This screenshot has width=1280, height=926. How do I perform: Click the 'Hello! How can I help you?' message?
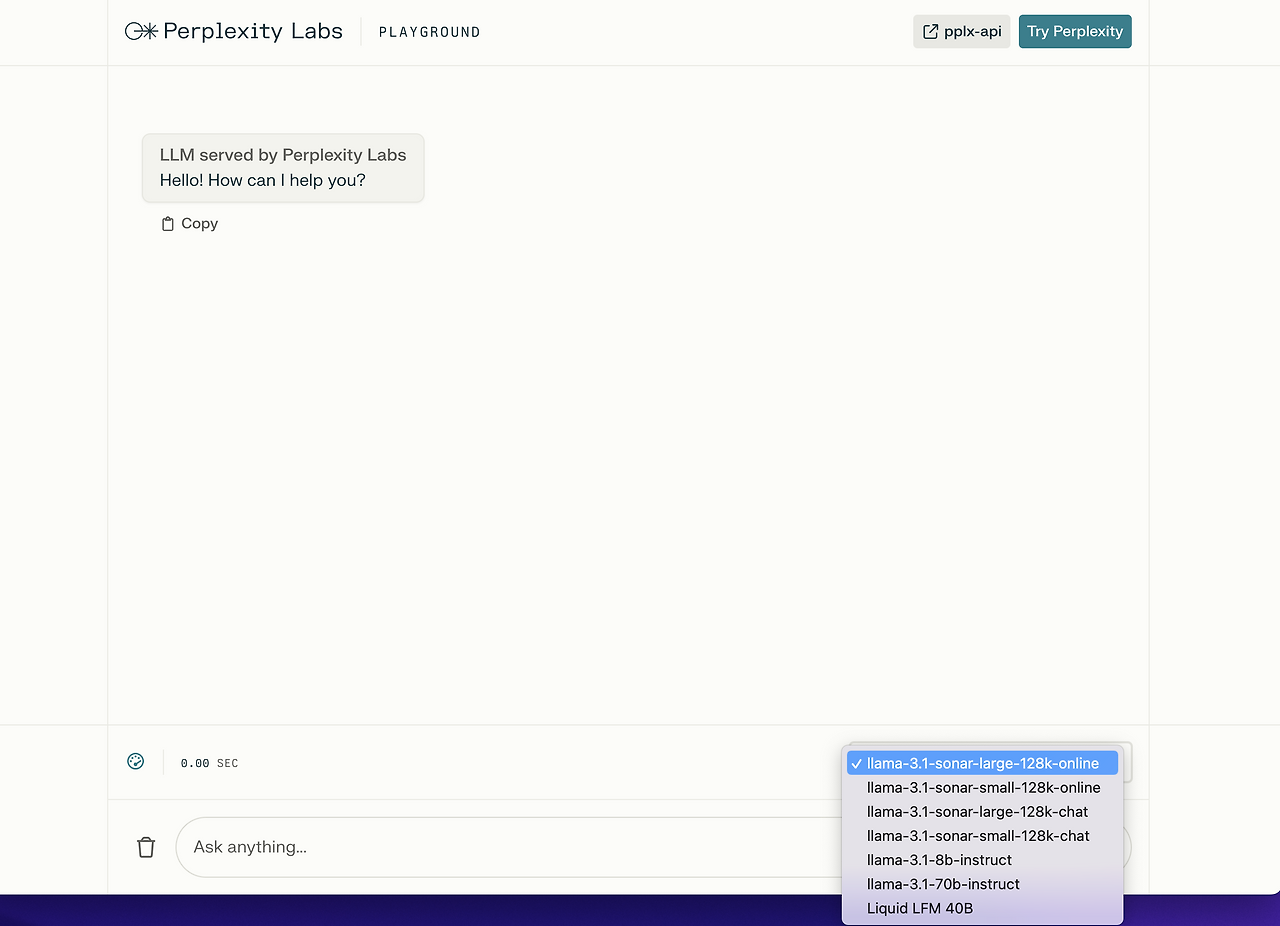point(263,181)
